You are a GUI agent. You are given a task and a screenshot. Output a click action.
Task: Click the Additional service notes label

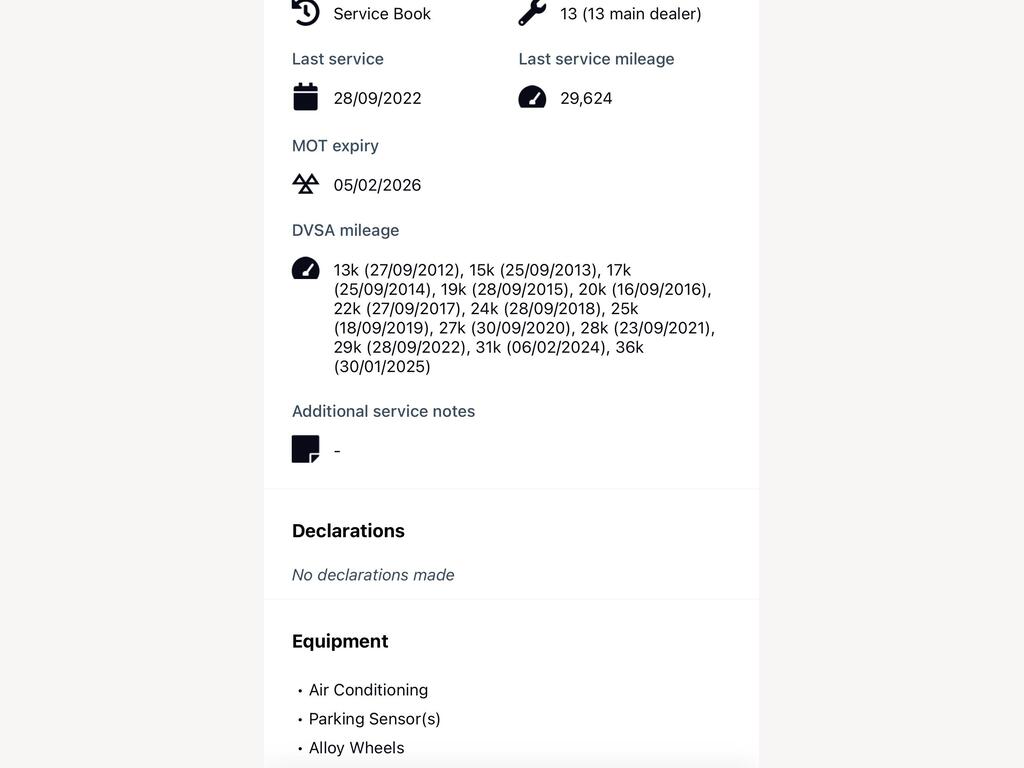tap(383, 411)
